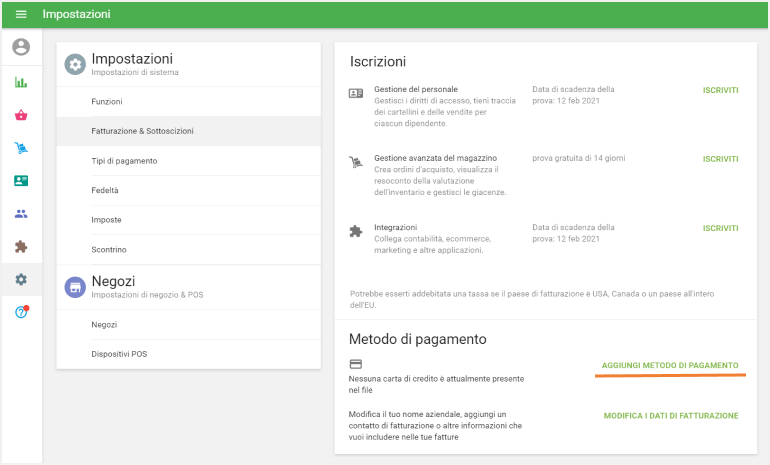Click the Gestione del personale card icon
770x465 pixels.
pyautogui.click(x=356, y=93)
